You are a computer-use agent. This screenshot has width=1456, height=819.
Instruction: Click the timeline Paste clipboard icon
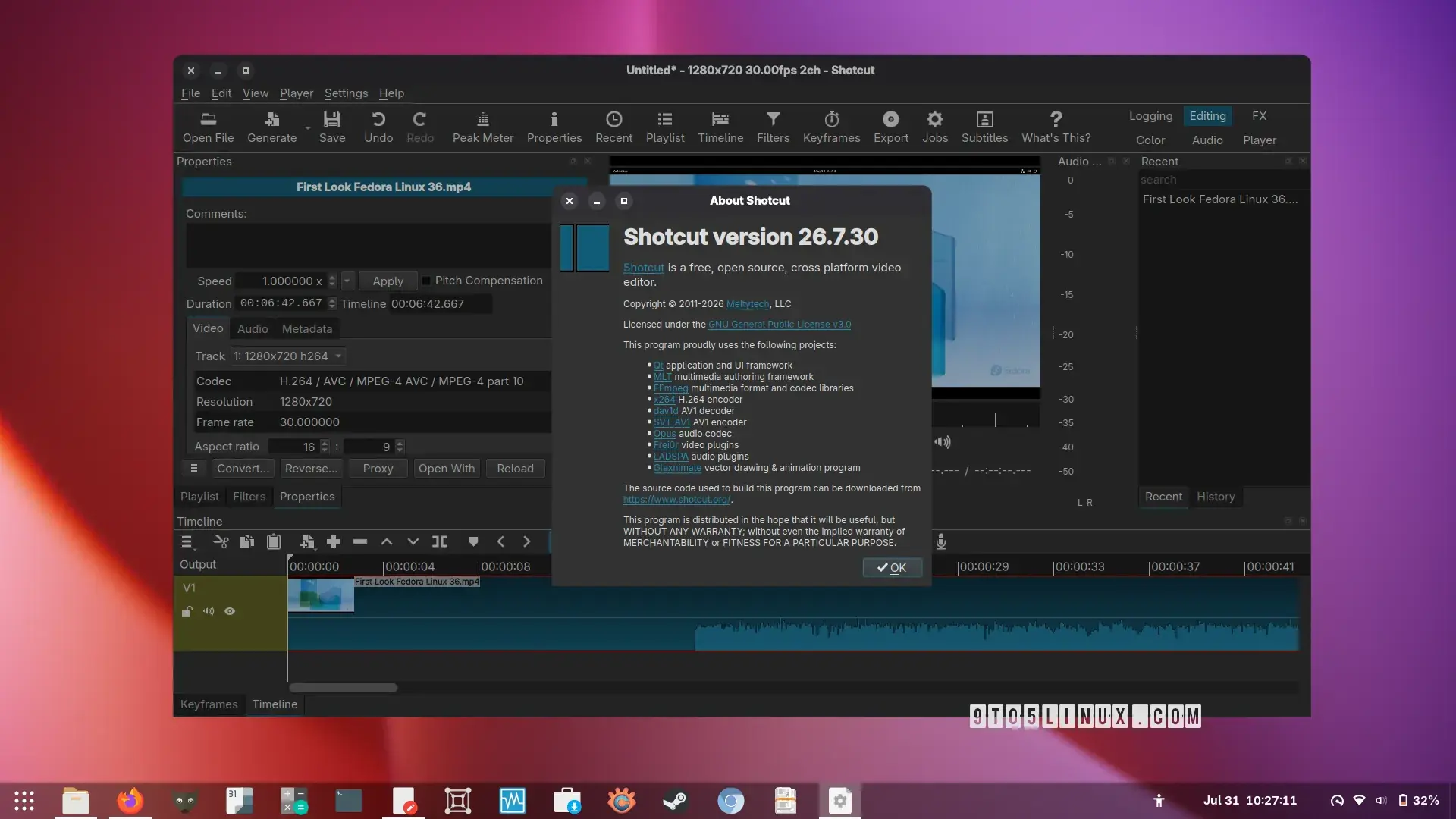click(x=274, y=541)
